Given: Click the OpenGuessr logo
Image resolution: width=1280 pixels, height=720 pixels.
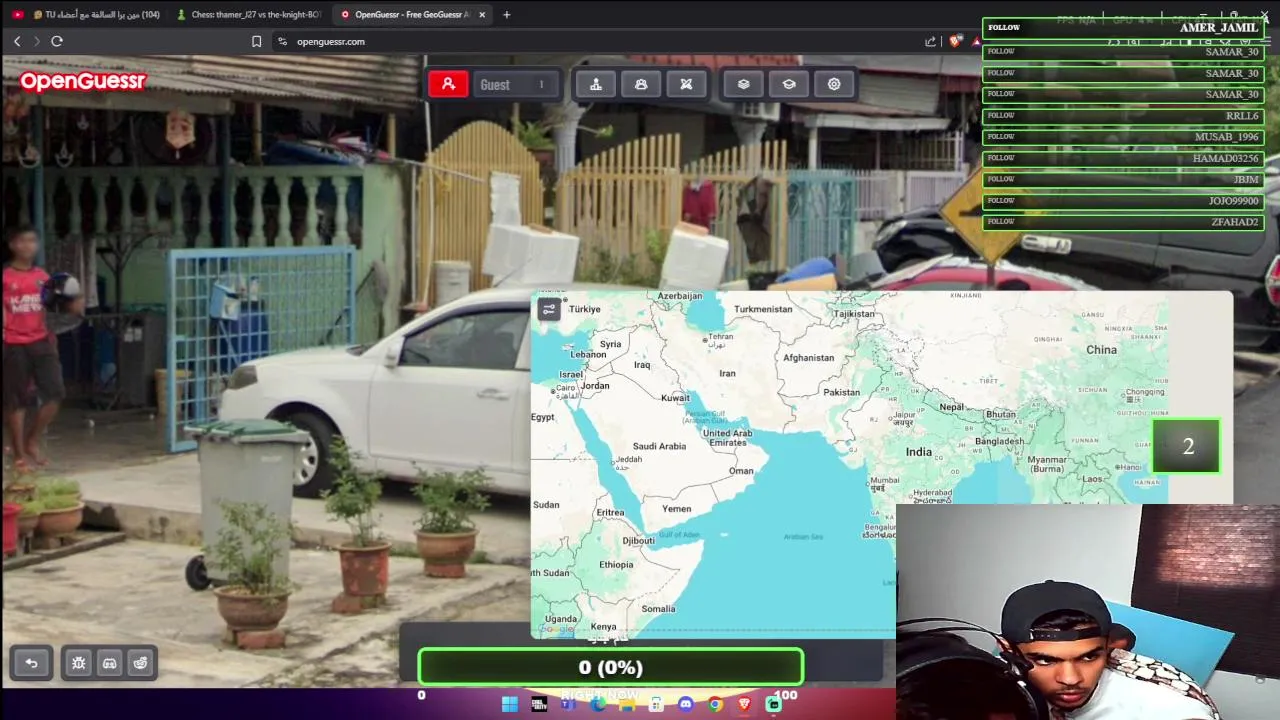Looking at the screenshot, I should [83, 81].
